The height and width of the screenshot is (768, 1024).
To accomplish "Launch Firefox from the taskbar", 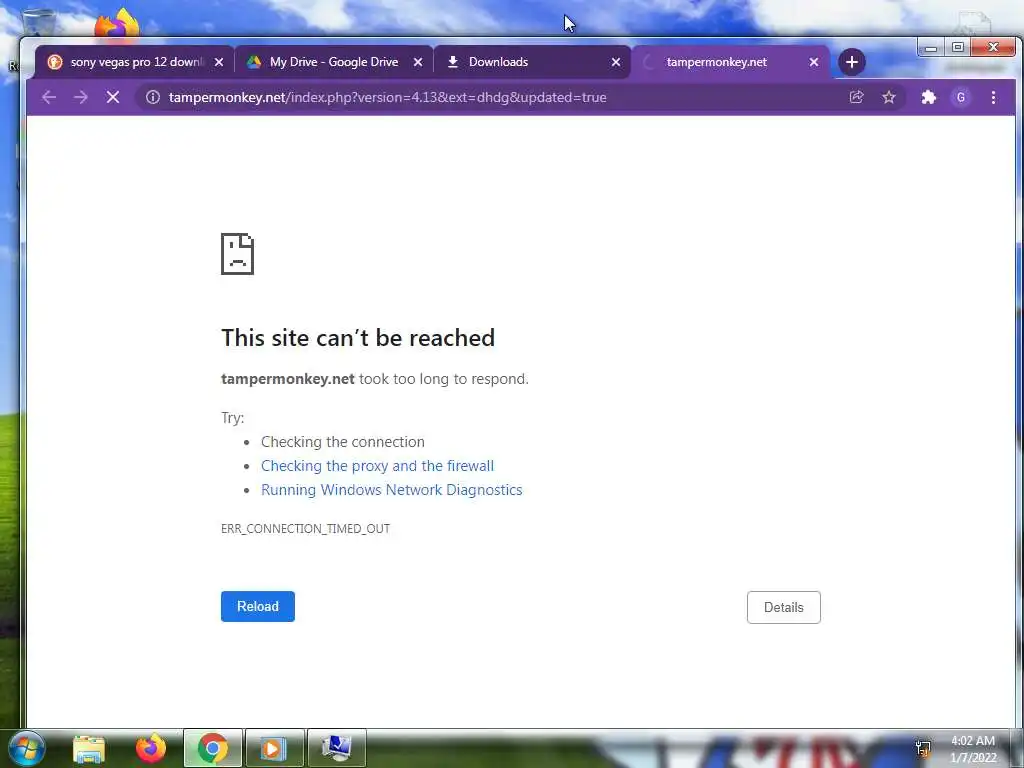I will pos(151,748).
